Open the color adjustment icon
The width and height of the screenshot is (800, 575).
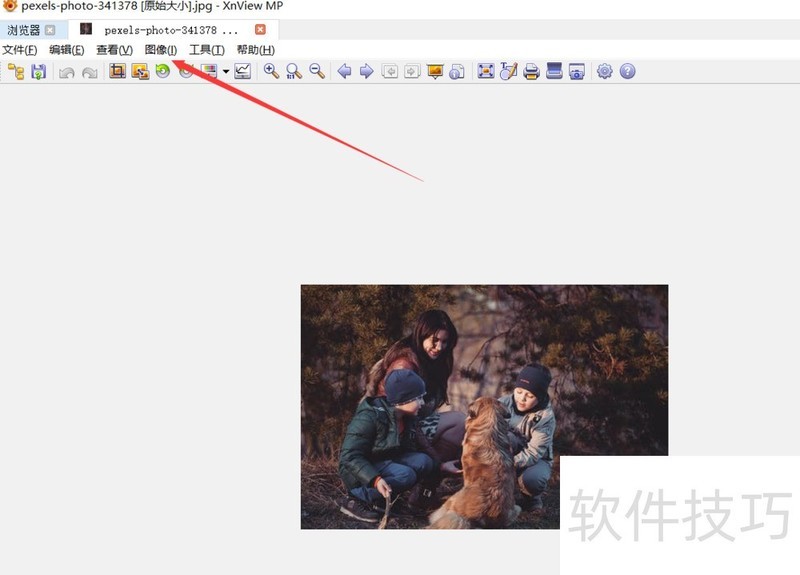coord(209,71)
